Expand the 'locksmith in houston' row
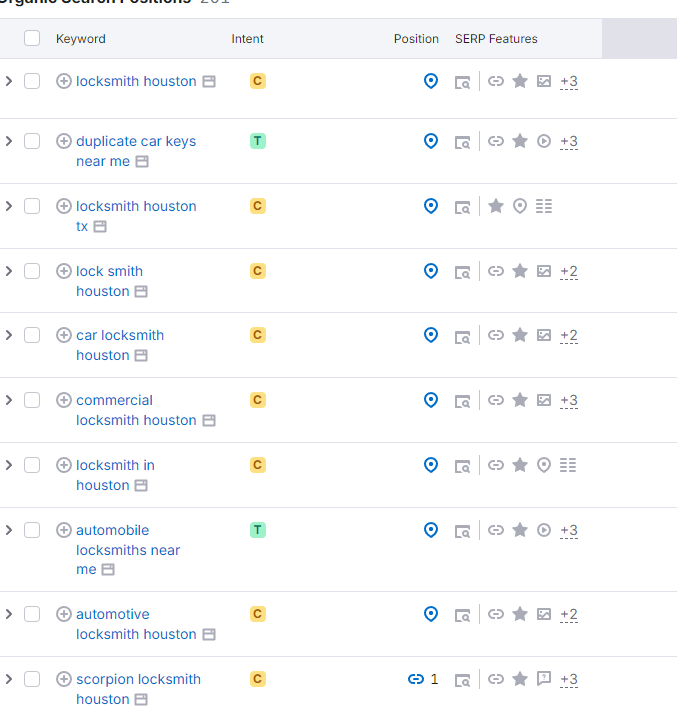The height and width of the screenshot is (706, 677). (x=9, y=465)
